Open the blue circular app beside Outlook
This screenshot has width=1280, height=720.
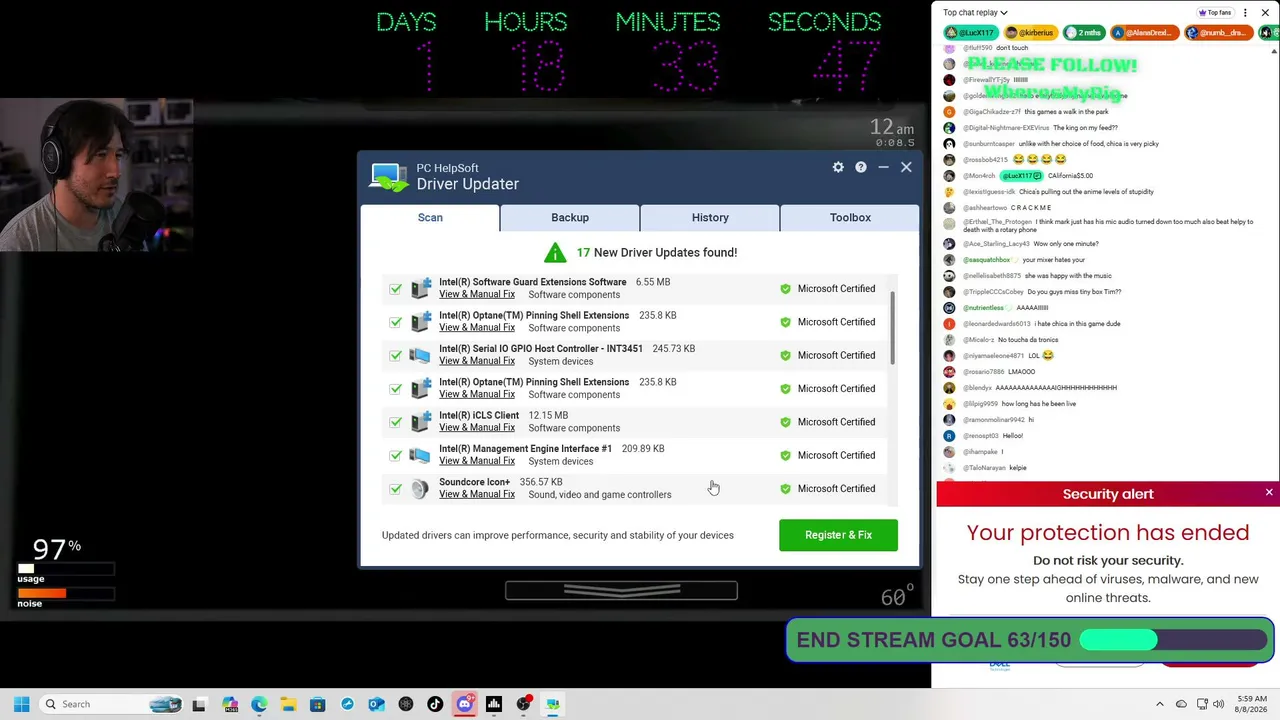click(x=347, y=704)
